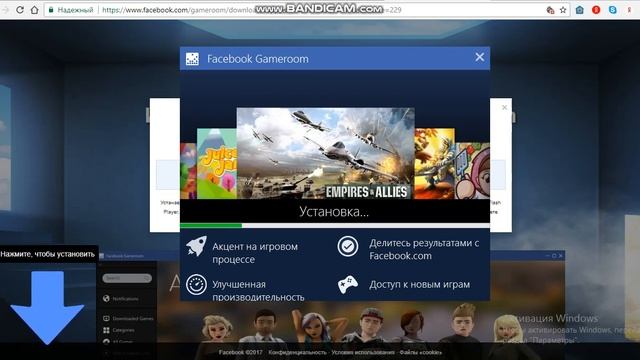Screen dimensions: 640x360
Task: Open the Skype extension icon
Action: [613, 10]
